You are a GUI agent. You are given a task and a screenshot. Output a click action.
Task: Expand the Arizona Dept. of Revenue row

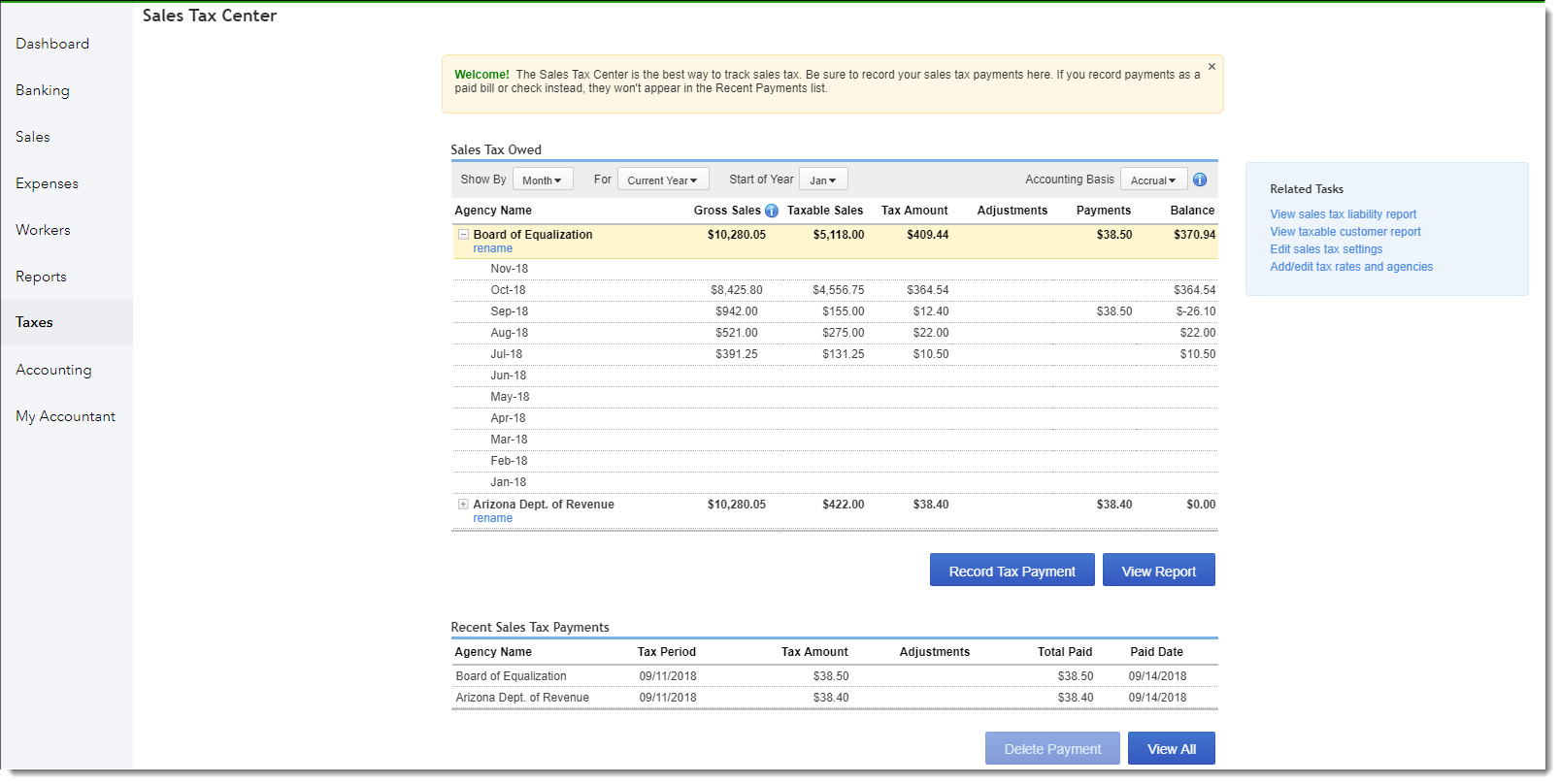(463, 505)
